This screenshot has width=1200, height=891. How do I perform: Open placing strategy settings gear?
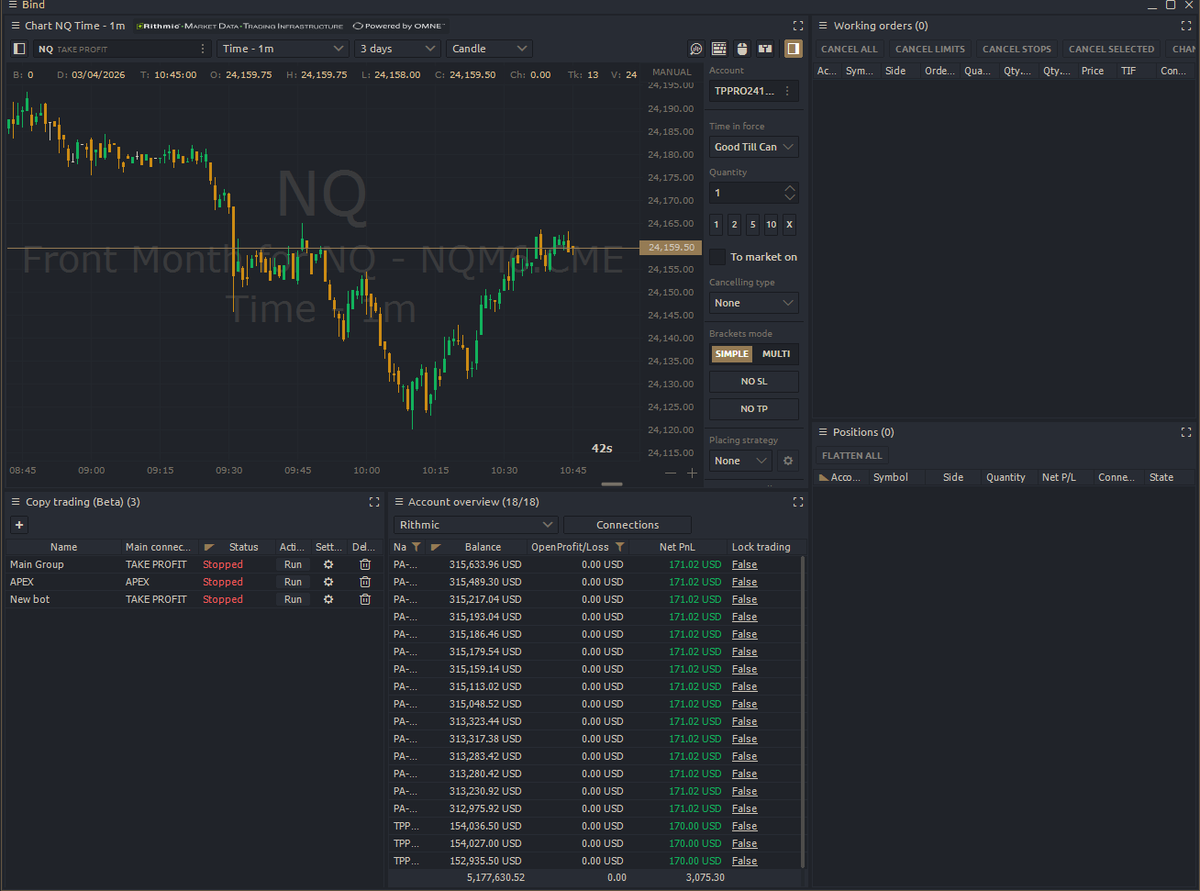[x=788, y=461]
